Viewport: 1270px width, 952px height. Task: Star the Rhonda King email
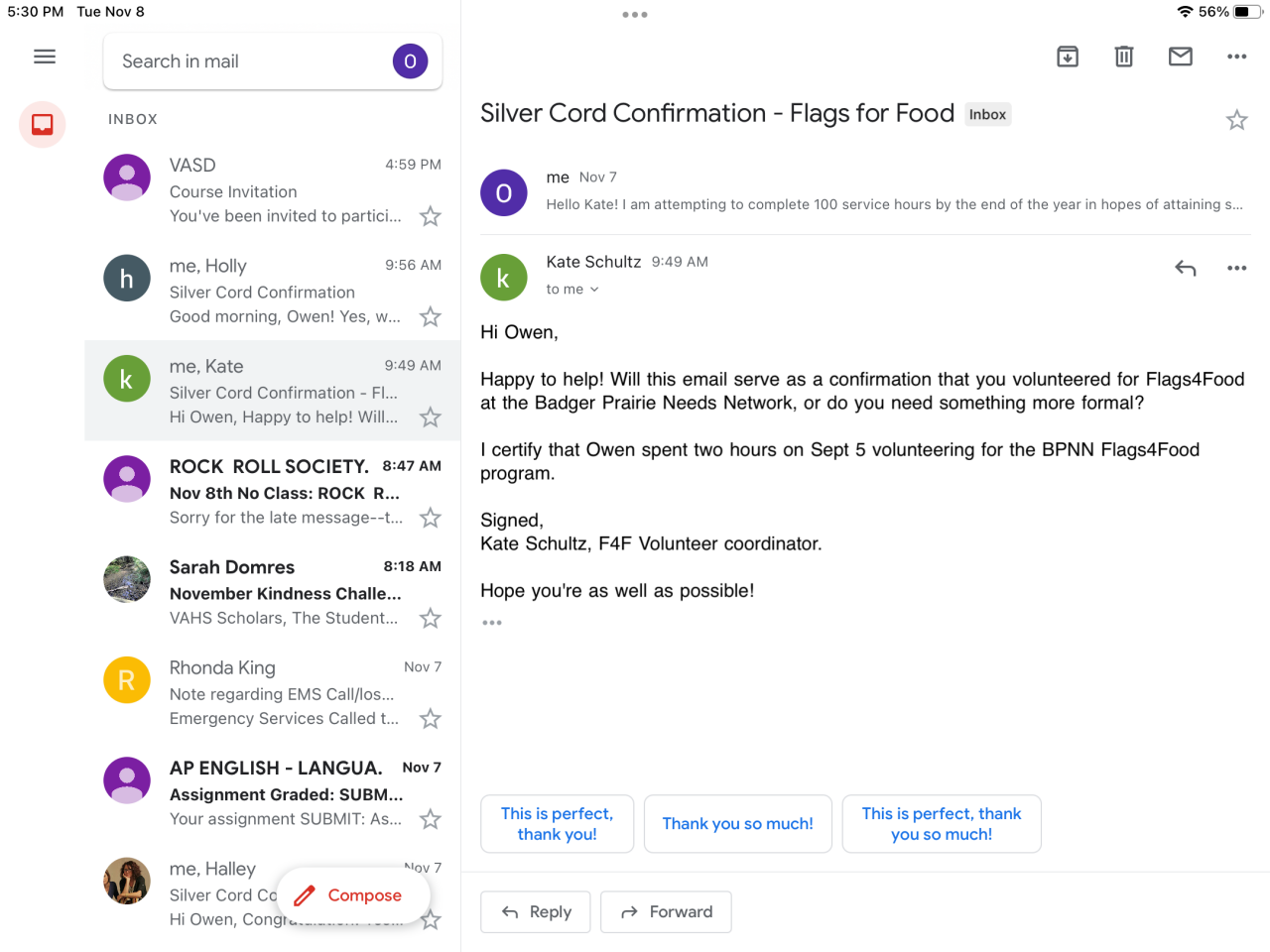430,719
